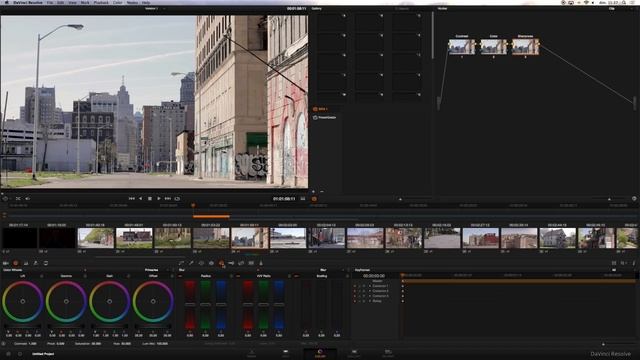640x360 pixels.
Task: Open the keyframes All filter dropdown
Action: pos(615,270)
